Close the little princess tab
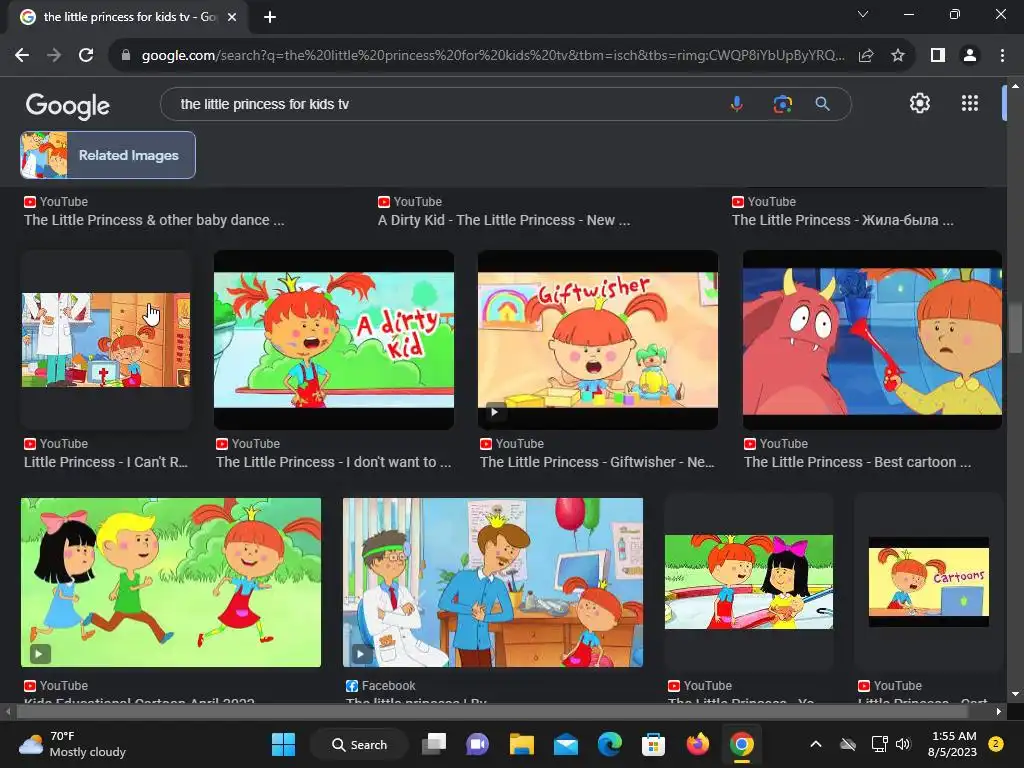The width and height of the screenshot is (1024, 768). click(232, 17)
